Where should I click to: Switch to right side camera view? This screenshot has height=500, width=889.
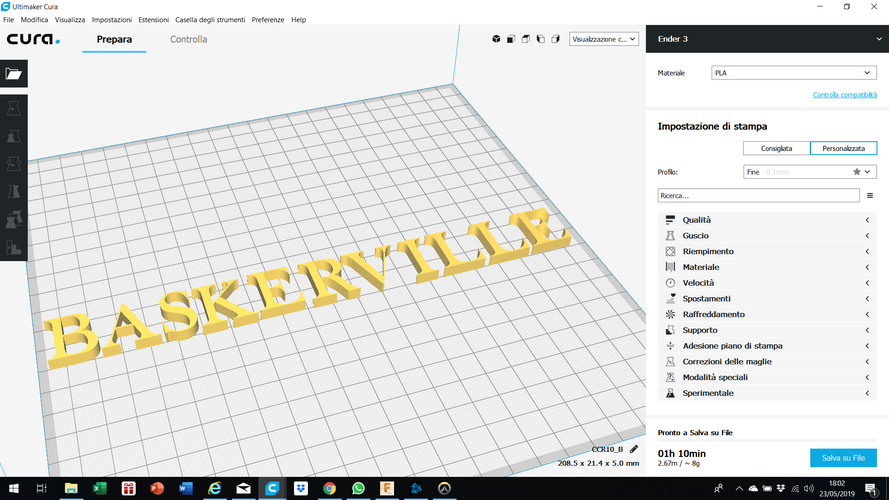(555, 39)
